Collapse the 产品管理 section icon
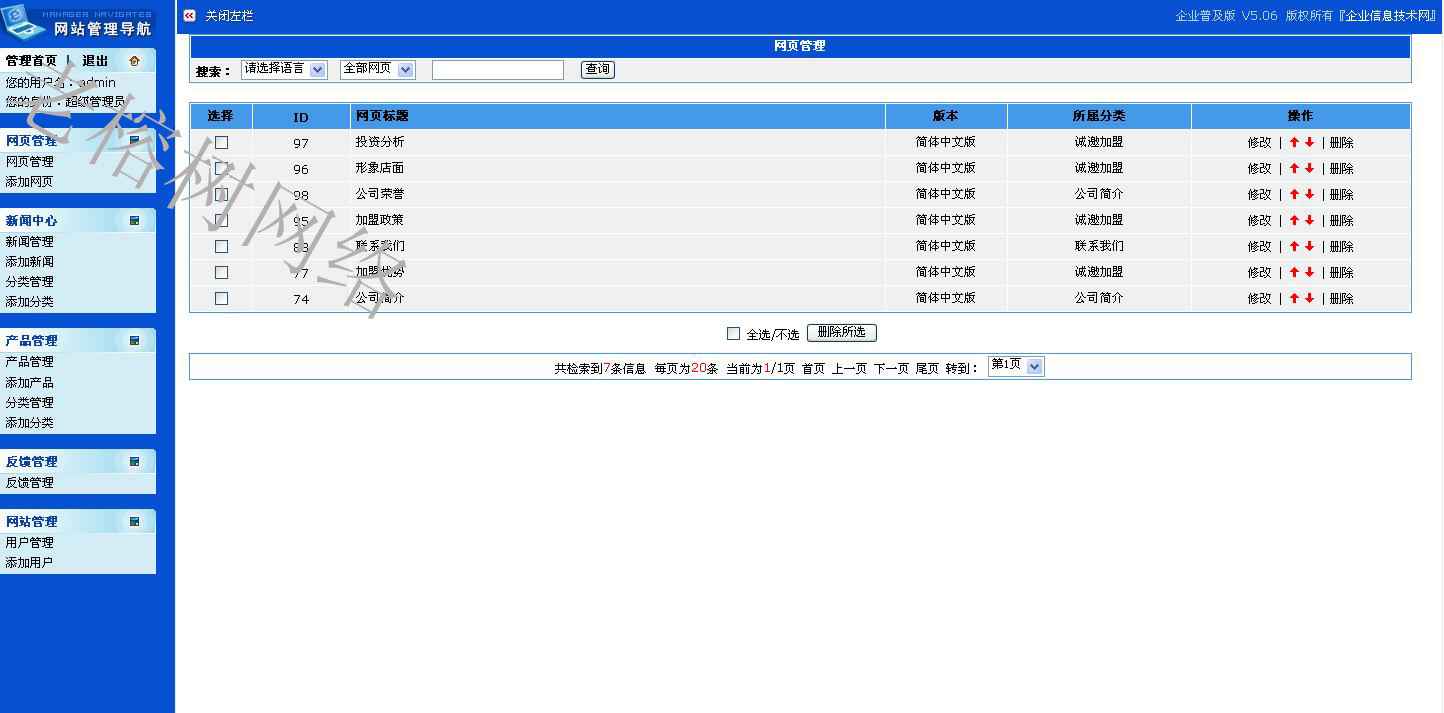Screen dimensions: 1444x713 pyautogui.click(x=134, y=340)
